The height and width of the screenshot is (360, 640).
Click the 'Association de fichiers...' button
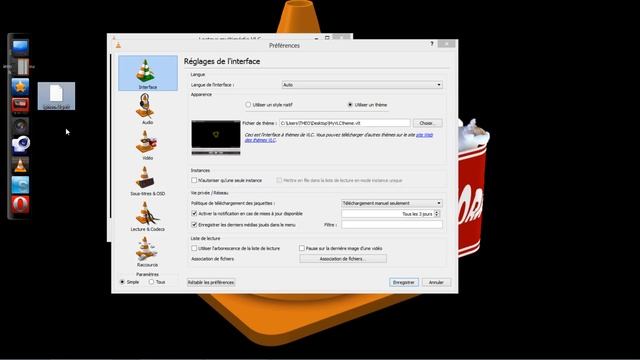tap(343, 259)
